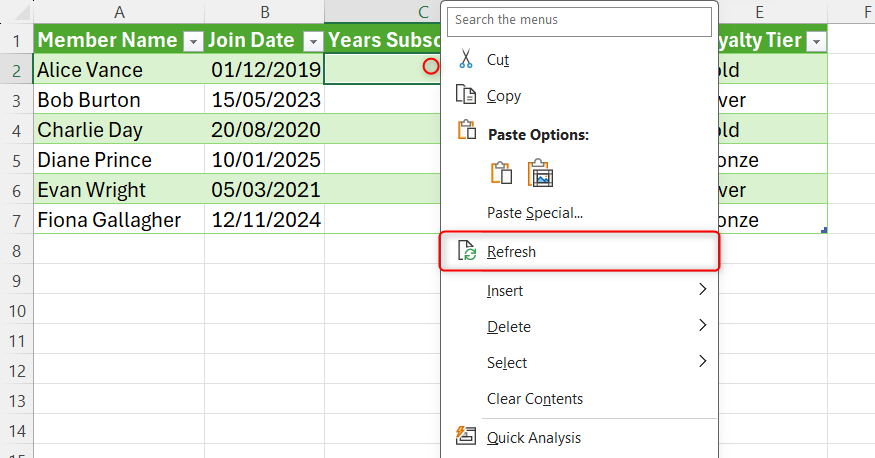
Task: Select the Charlie Day cell
Action: point(119,130)
